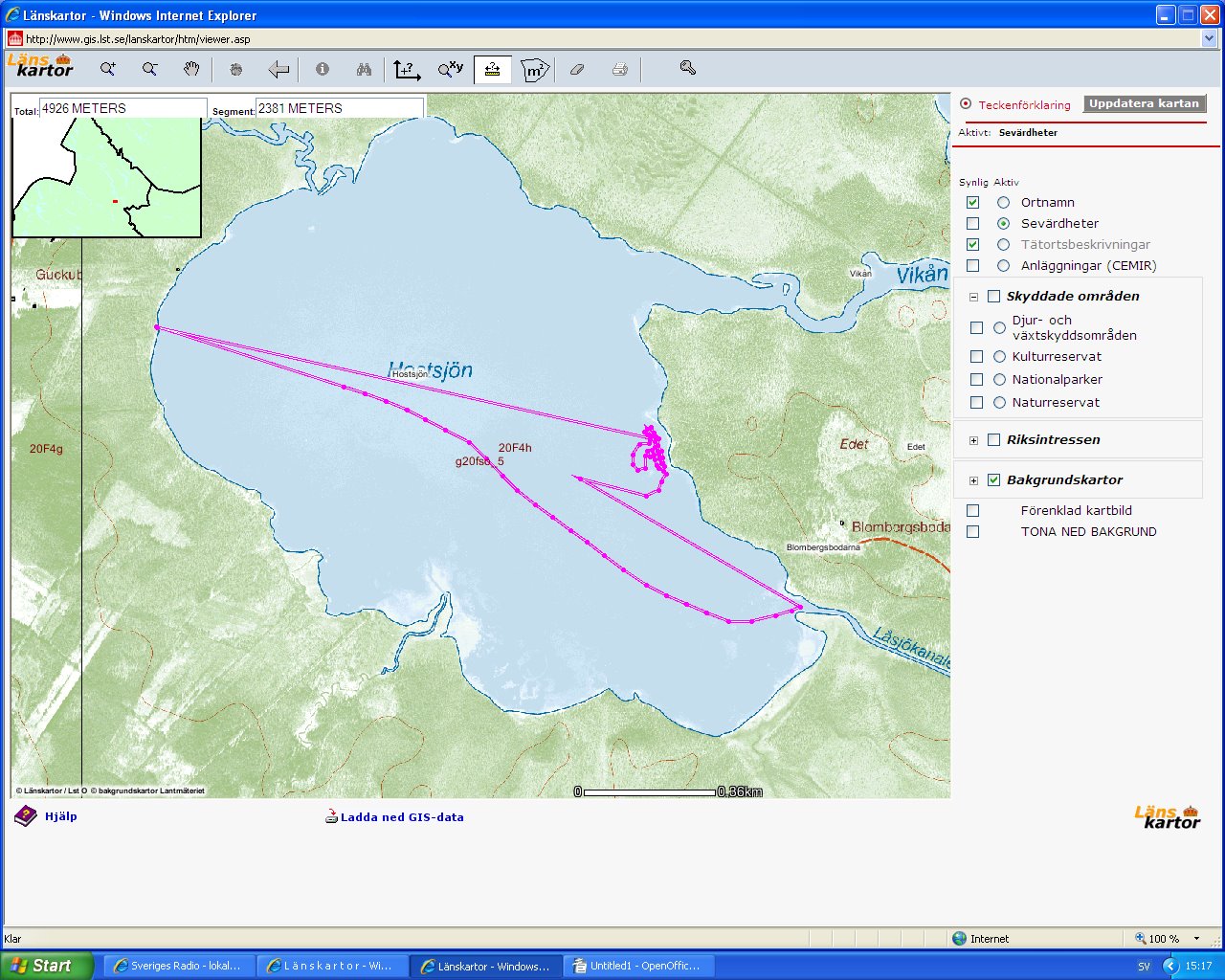Enable Nationalparker visibility checkbox
Image resolution: width=1225 pixels, height=980 pixels.
(976, 380)
